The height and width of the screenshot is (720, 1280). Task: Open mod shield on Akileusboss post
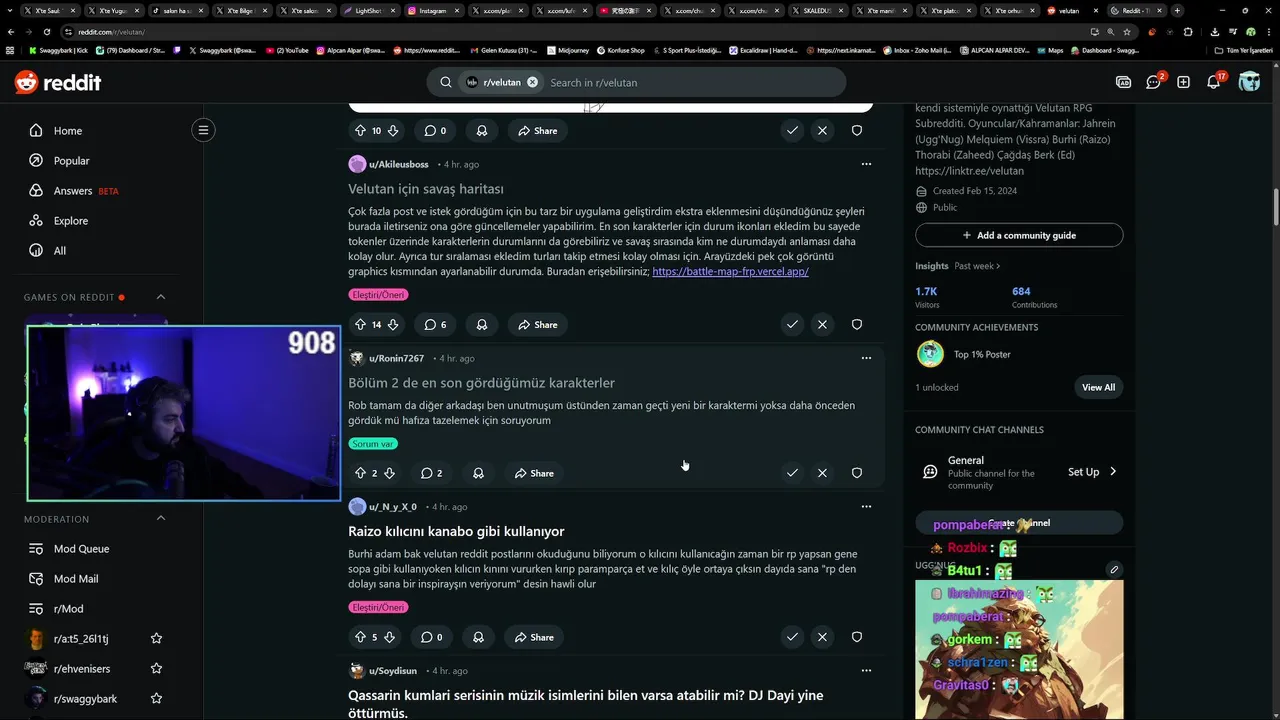(x=857, y=324)
